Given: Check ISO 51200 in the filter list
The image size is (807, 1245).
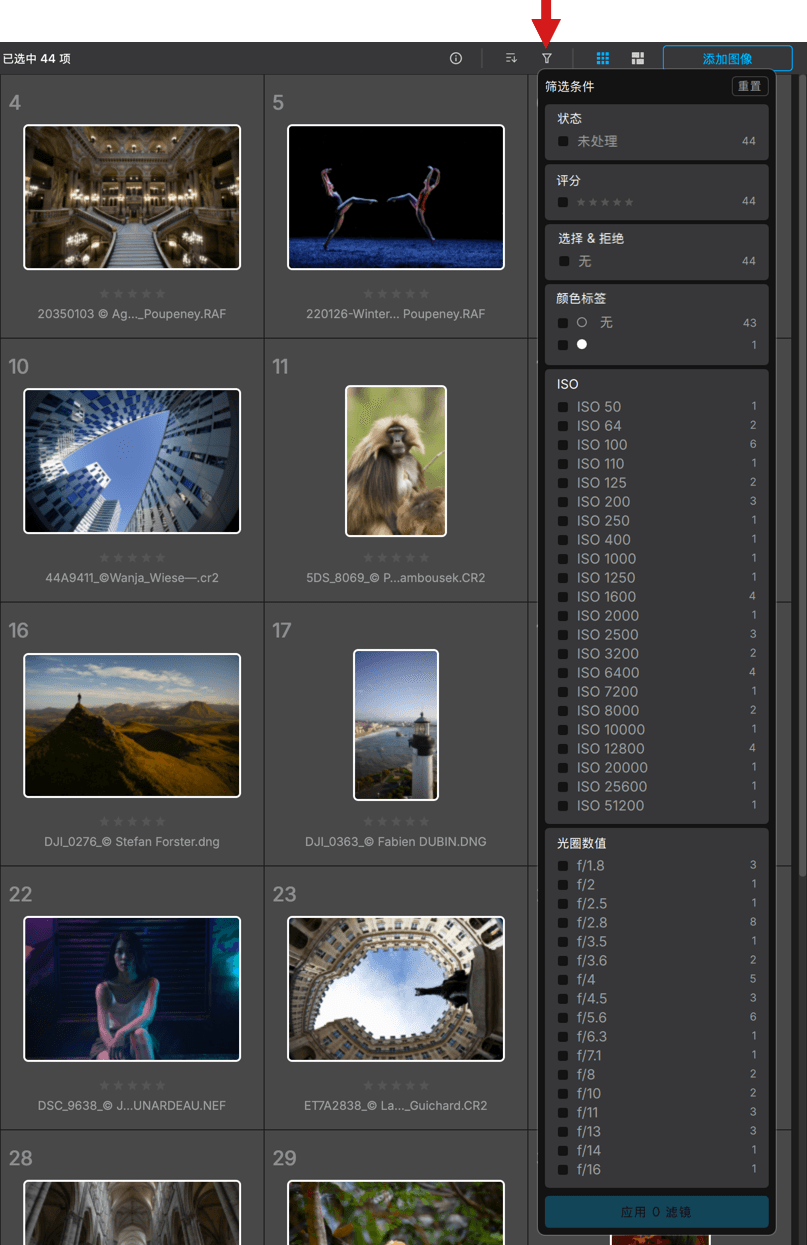Looking at the screenshot, I should [563, 806].
